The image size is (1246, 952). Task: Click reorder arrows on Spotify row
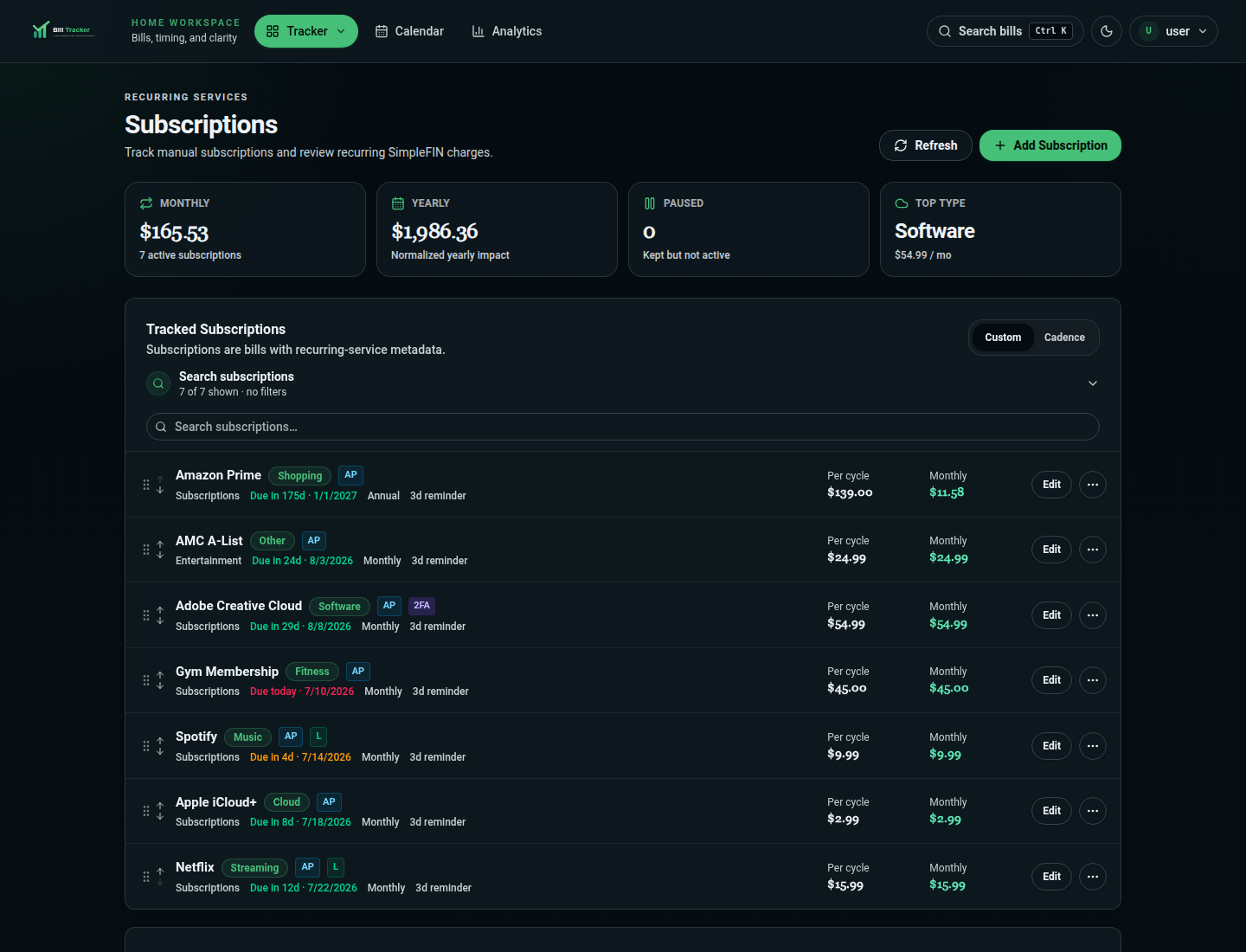[160, 746]
